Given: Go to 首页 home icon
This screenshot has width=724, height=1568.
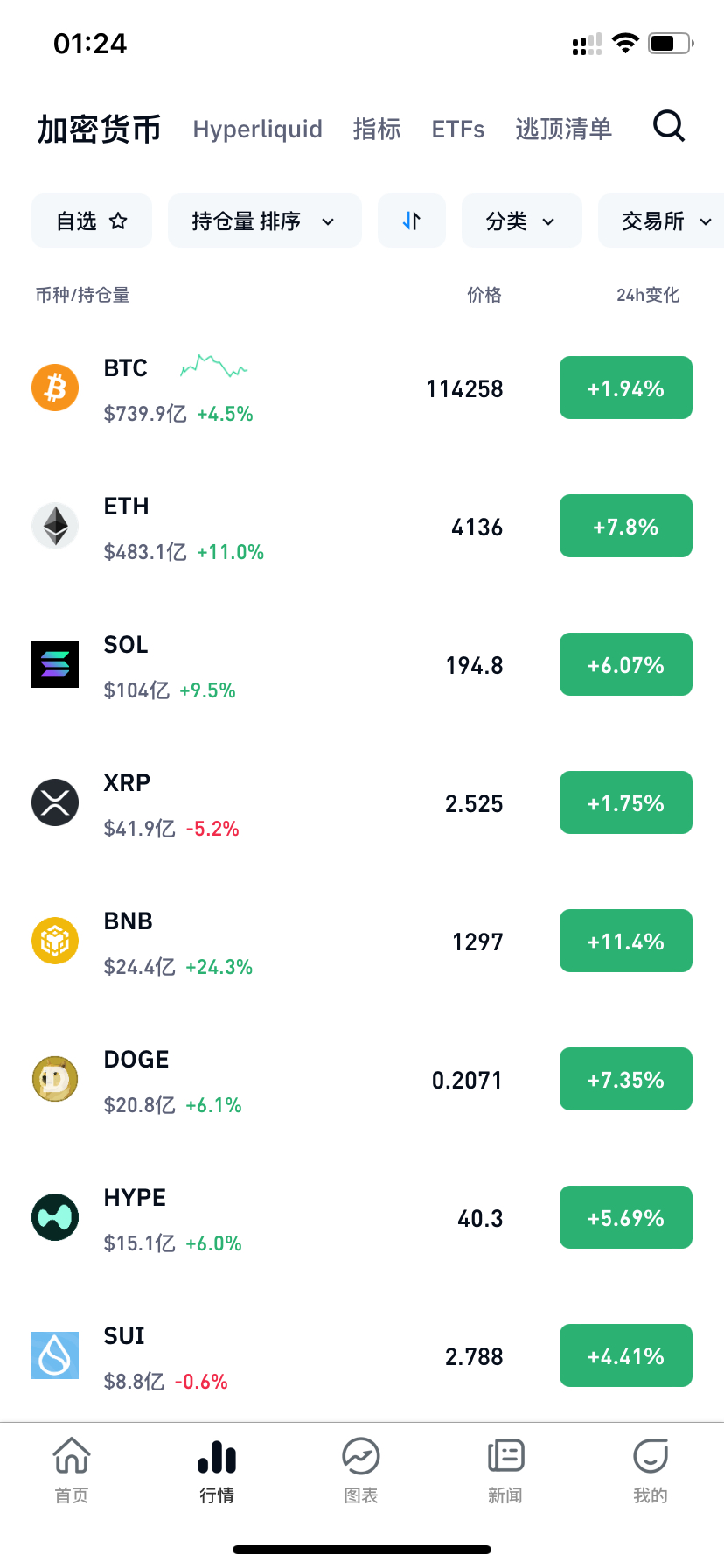Looking at the screenshot, I should point(72,1457).
